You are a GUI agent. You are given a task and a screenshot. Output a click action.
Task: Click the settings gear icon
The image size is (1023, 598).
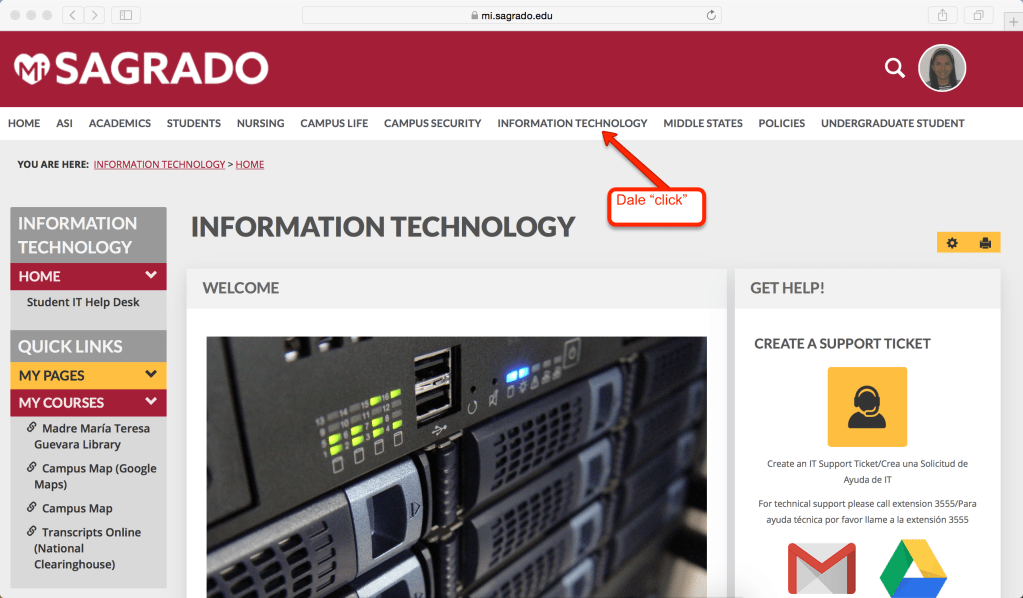click(x=952, y=243)
